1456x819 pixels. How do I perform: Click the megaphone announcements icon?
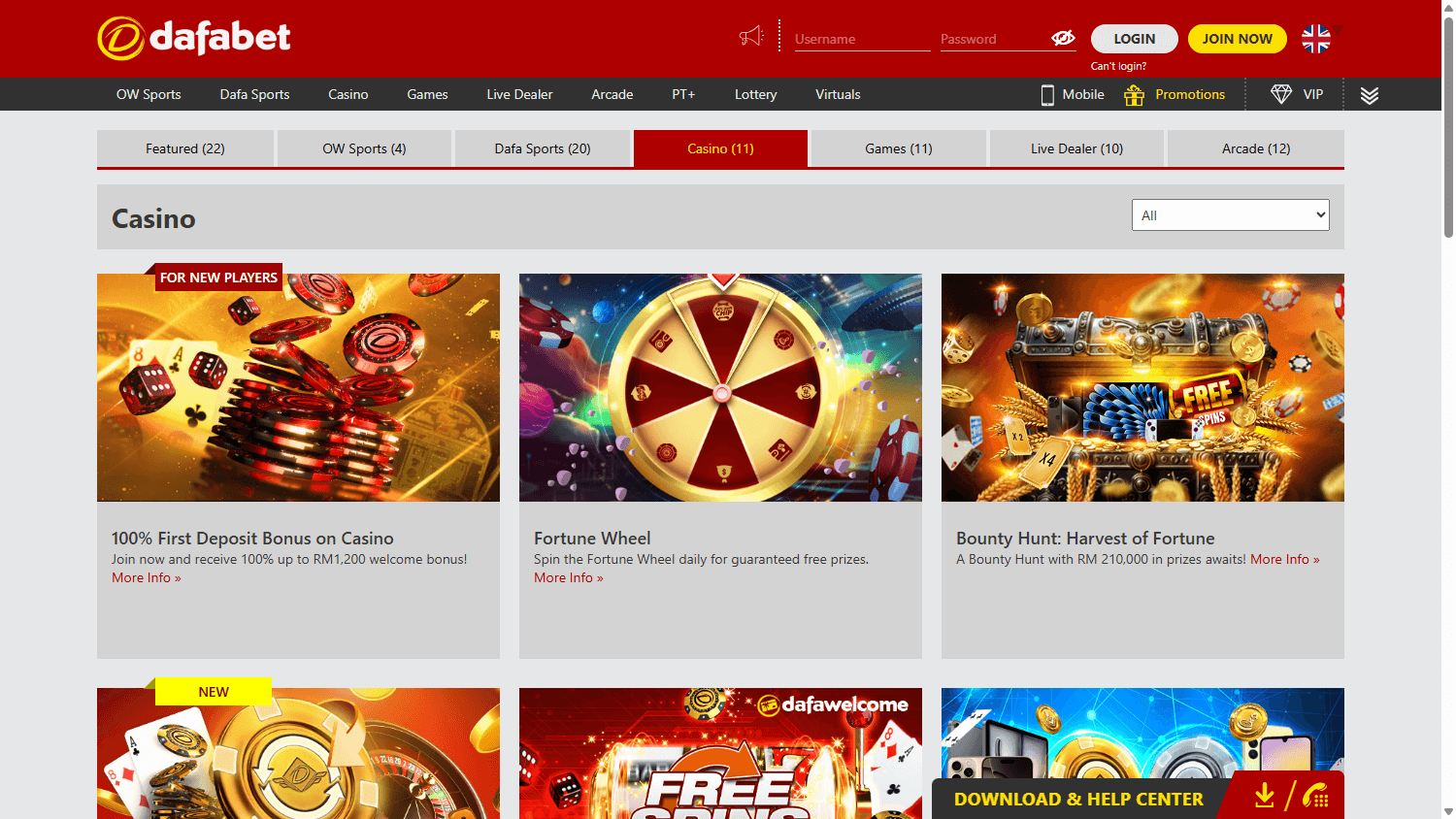point(750,36)
